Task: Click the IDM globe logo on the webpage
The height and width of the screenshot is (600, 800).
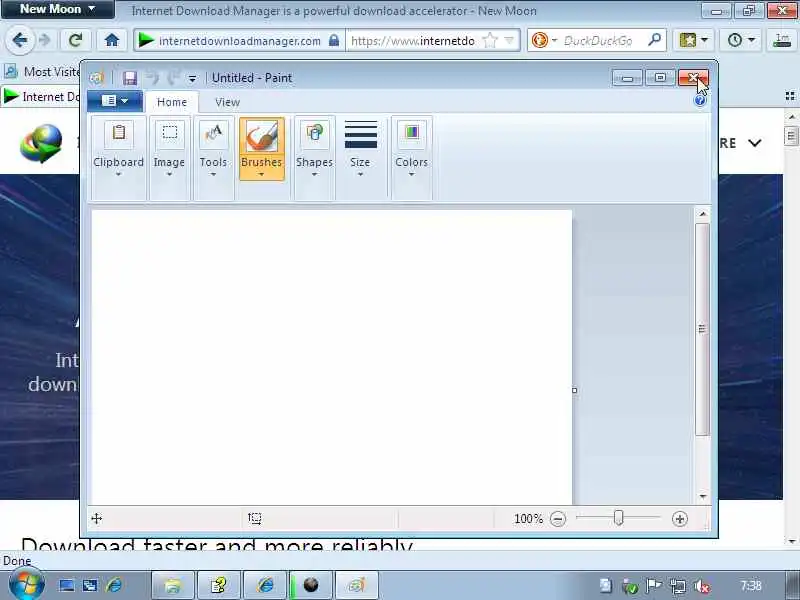Action: coord(41,143)
